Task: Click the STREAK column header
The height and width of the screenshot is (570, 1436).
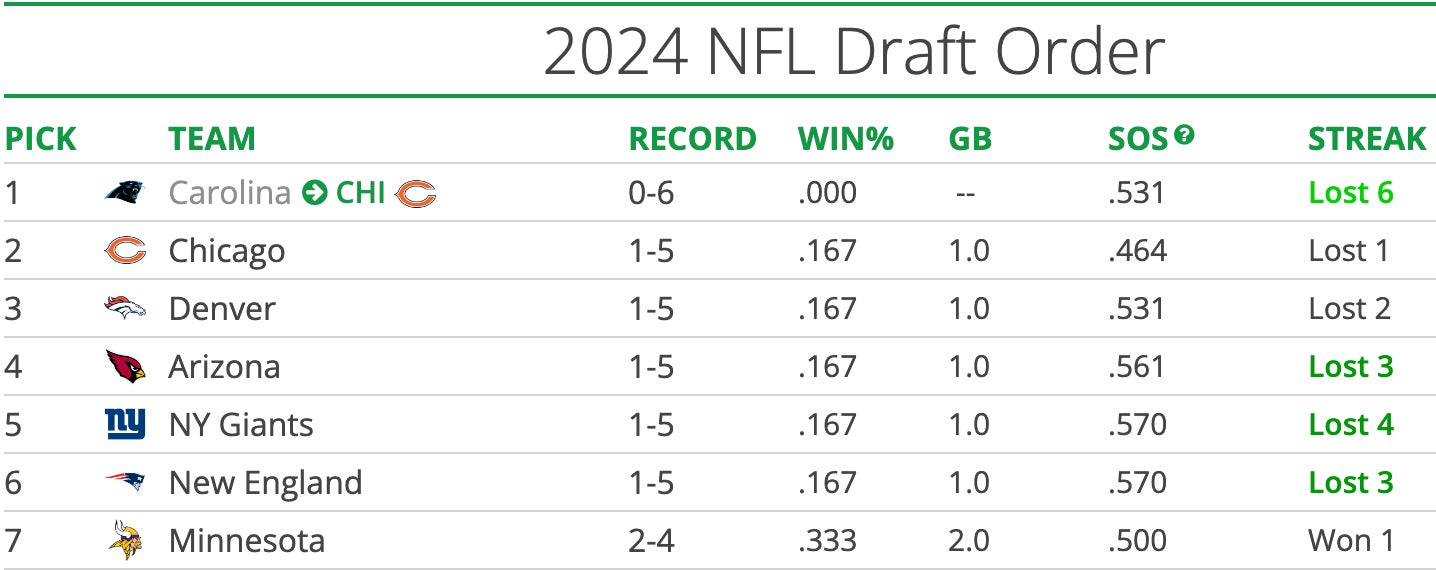Action: (x=1367, y=139)
